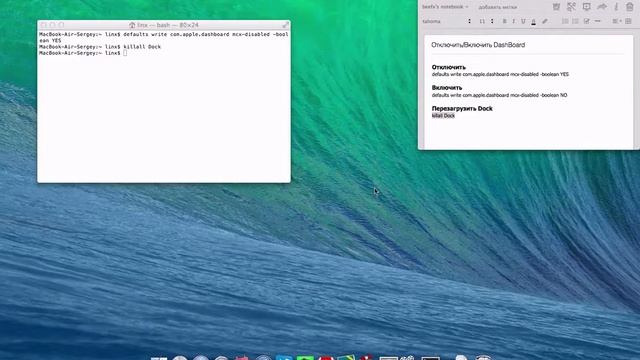This screenshot has height=360, width=640.
Task: Open the reminder alarm clock icon in Evernote
Action: (x=556, y=7)
